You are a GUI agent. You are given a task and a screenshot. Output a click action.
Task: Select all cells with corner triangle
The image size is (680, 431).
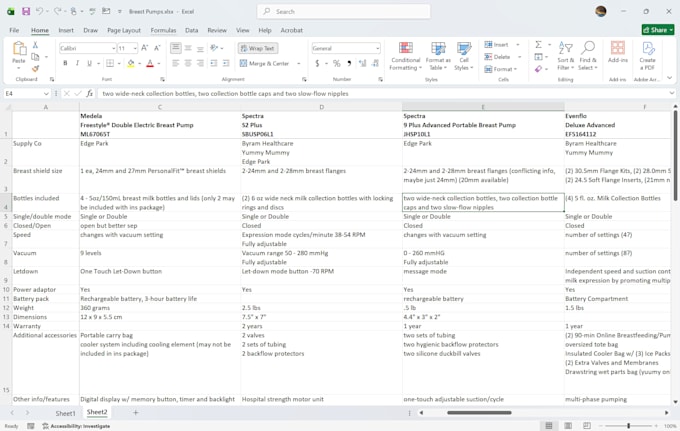tap(8, 107)
